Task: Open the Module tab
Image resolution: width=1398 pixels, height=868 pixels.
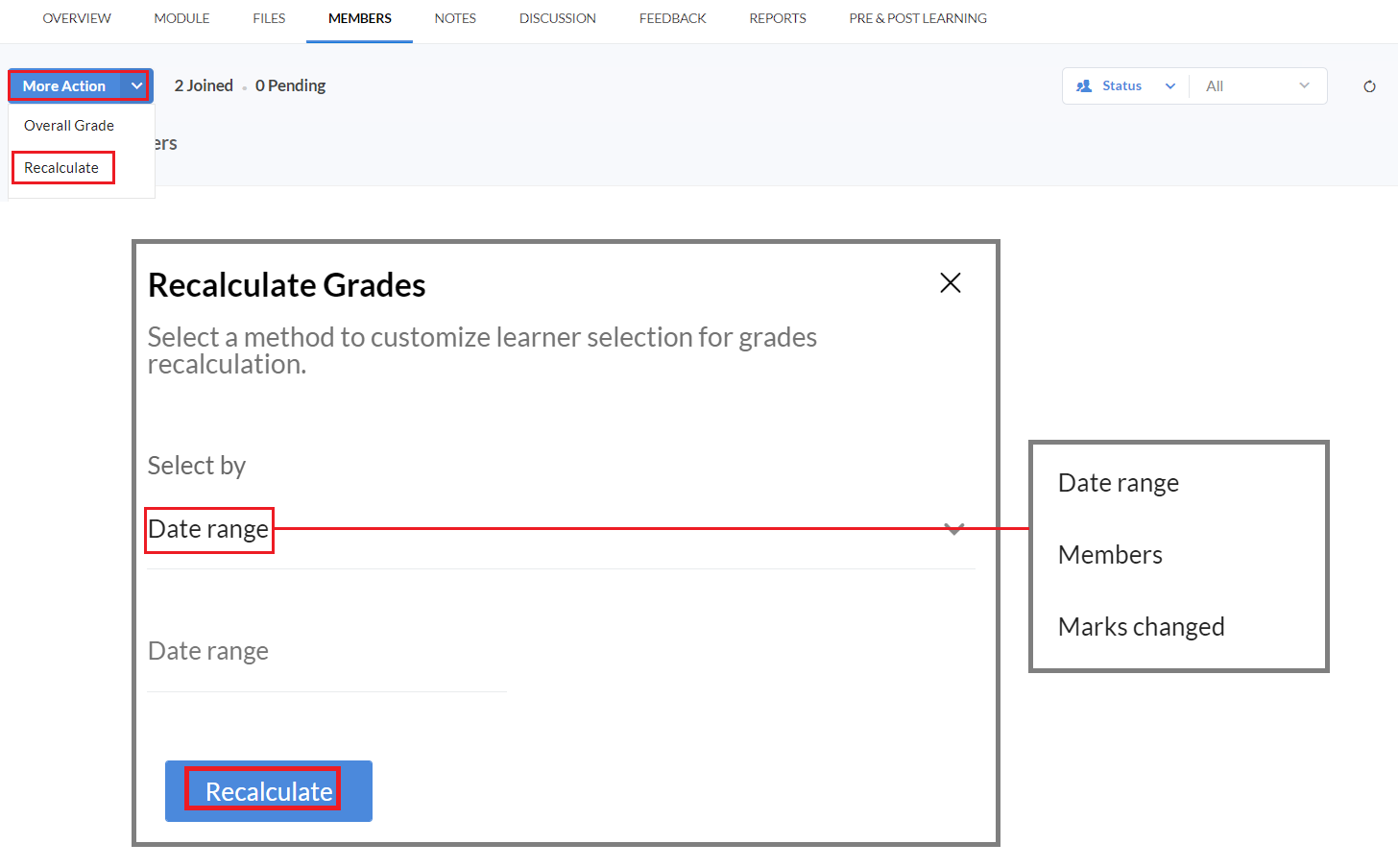Action: (181, 18)
